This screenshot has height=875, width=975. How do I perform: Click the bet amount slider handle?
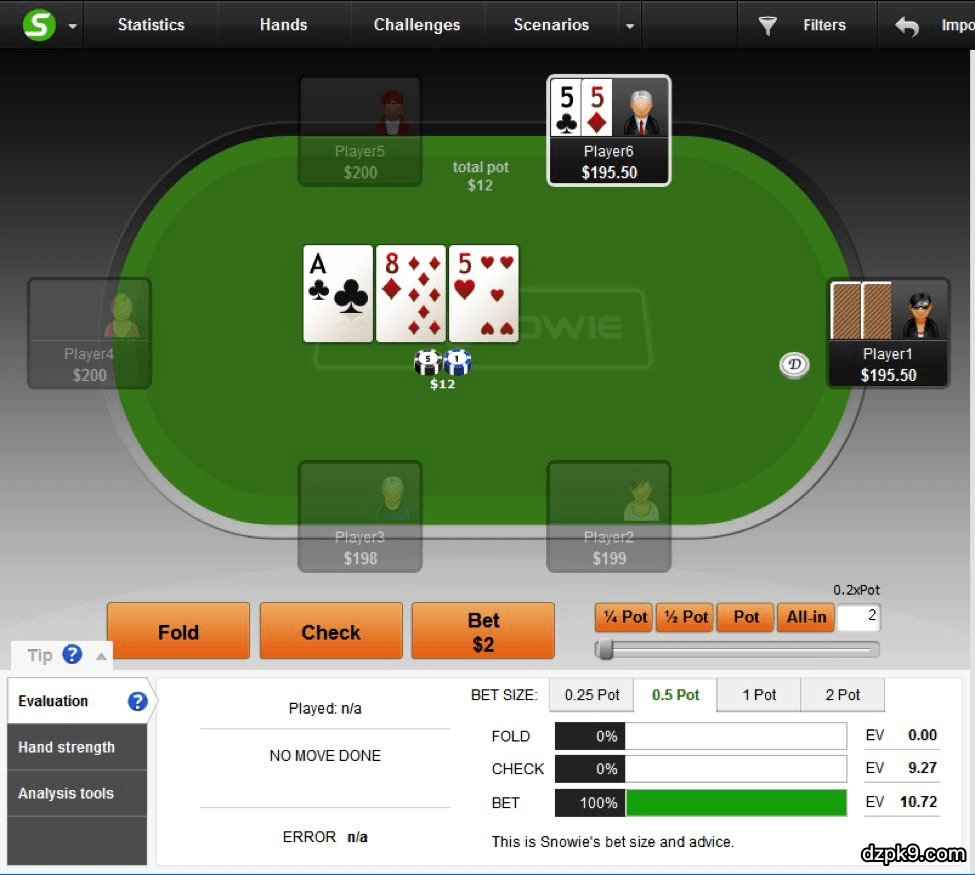(604, 649)
